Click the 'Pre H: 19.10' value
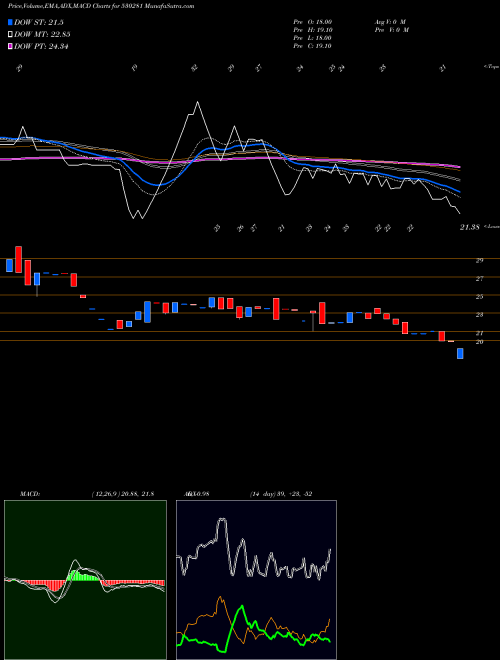The width and height of the screenshot is (500, 660). coord(313,30)
